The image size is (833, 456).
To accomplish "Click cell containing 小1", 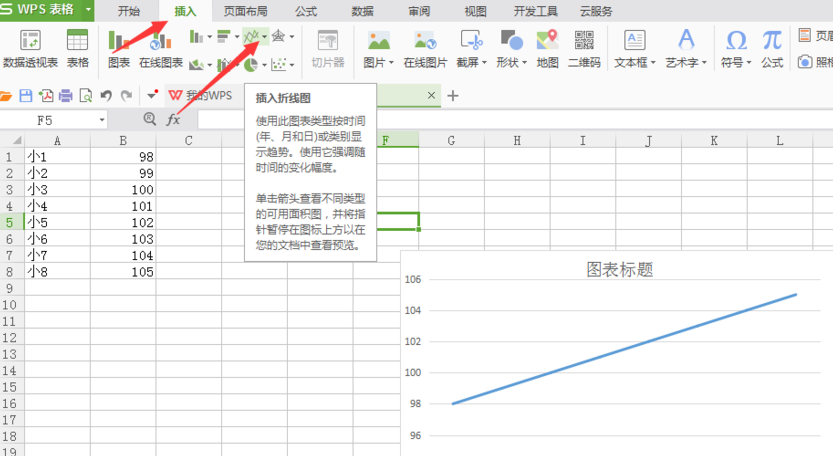I will (x=57, y=157).
